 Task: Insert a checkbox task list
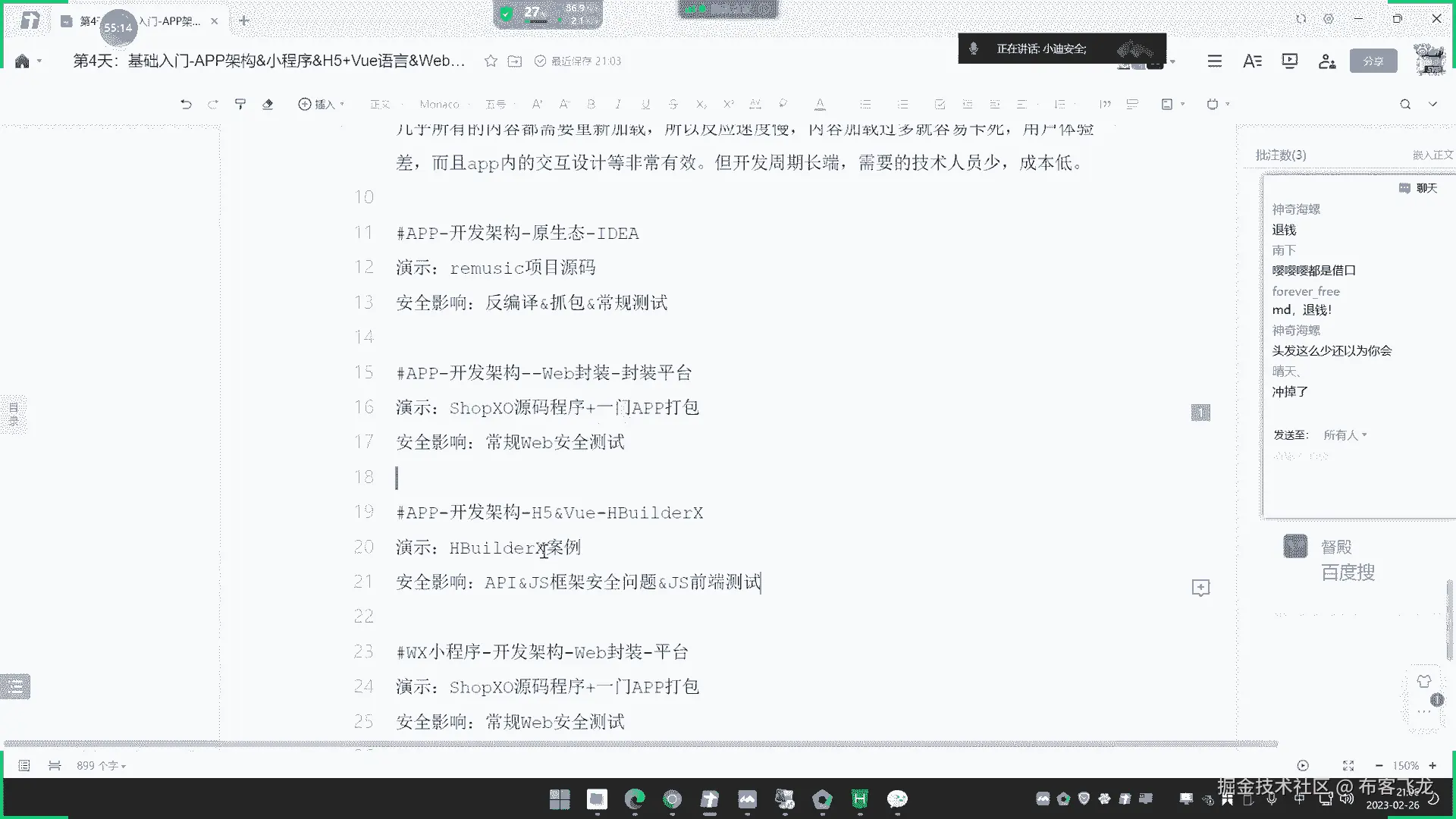pos(940,105)
